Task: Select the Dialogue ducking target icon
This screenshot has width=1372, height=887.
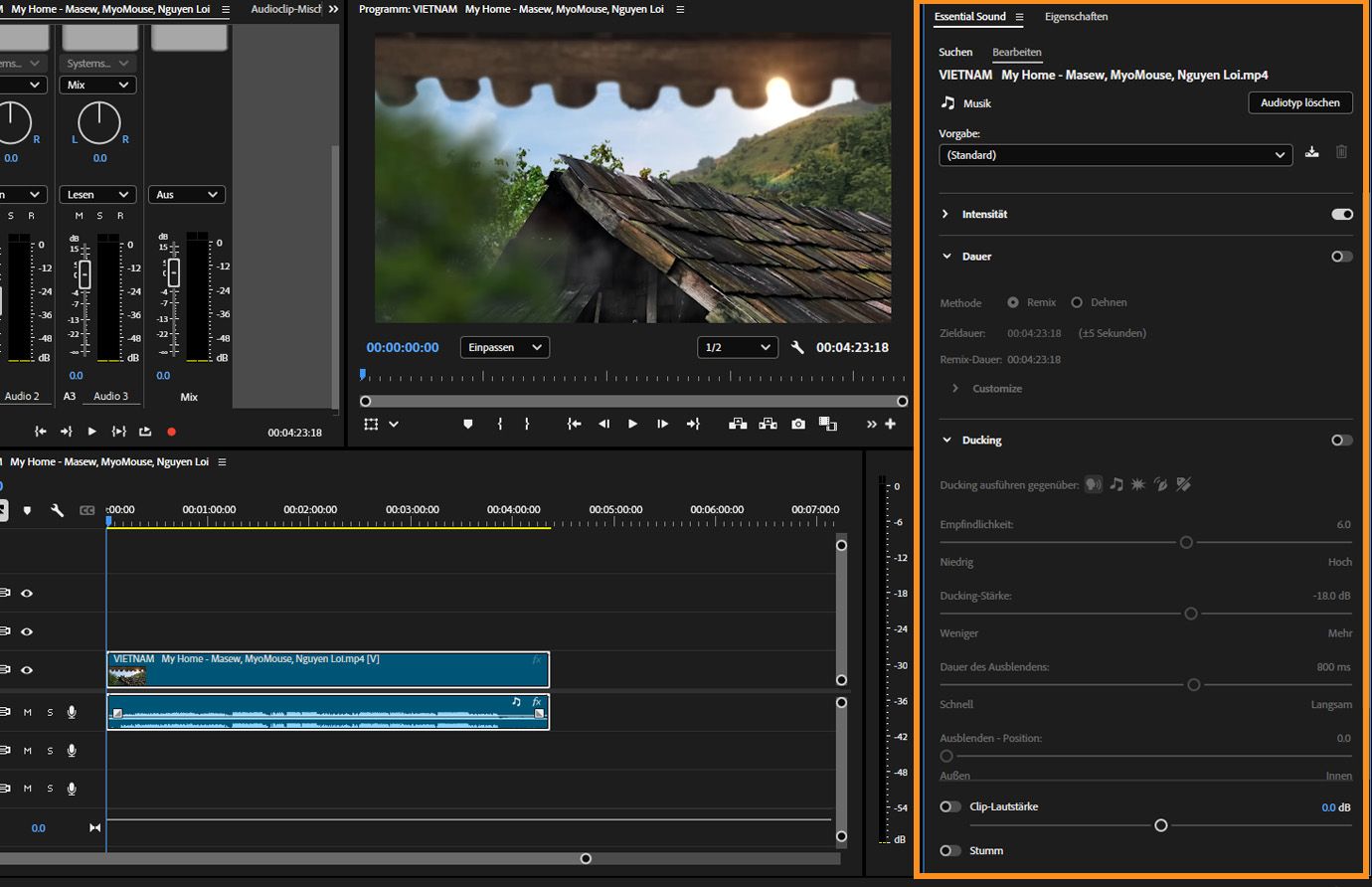Action: pyautogui.click(x=1094, y=484)
